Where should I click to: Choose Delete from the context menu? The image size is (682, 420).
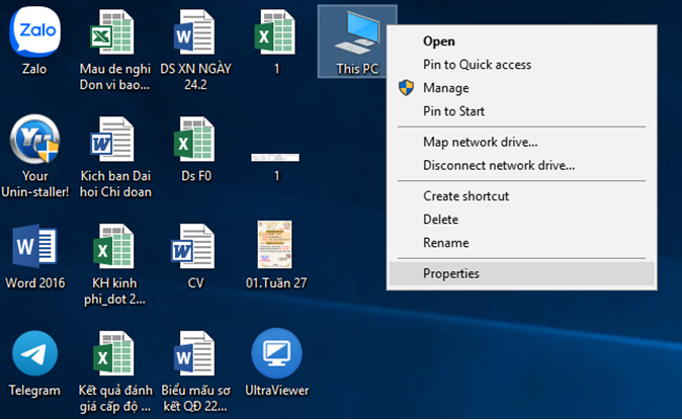coord(522,220)
